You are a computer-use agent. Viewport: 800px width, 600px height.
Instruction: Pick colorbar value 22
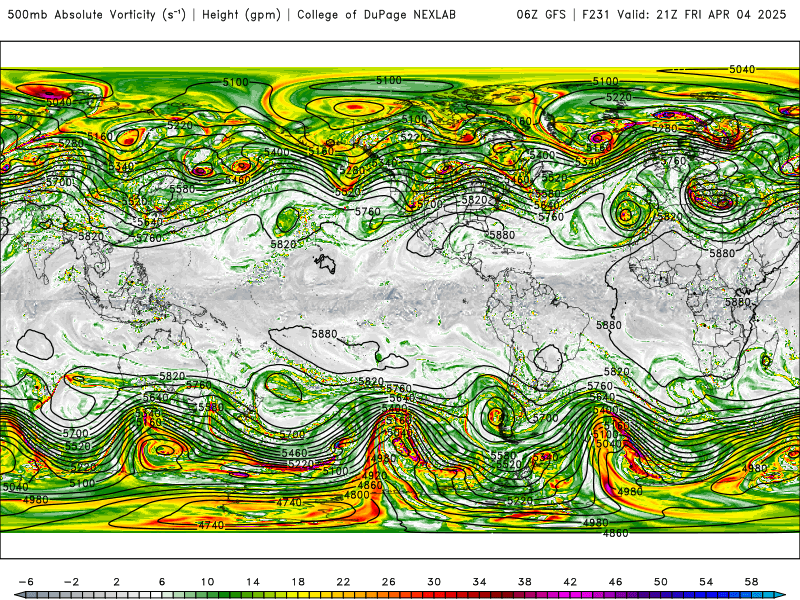coord(343,582)
